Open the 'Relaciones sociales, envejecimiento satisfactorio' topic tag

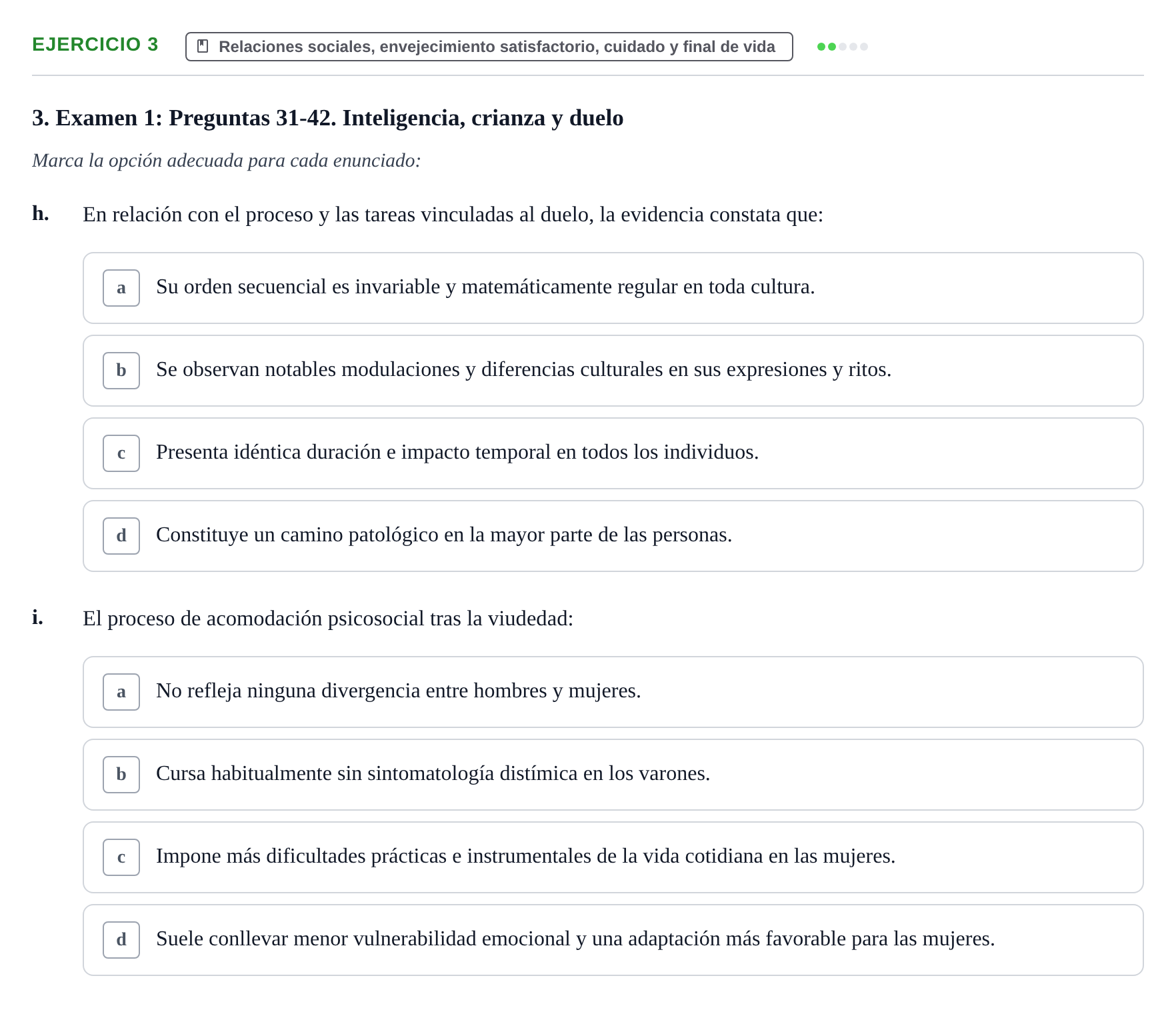click(489, 47)
